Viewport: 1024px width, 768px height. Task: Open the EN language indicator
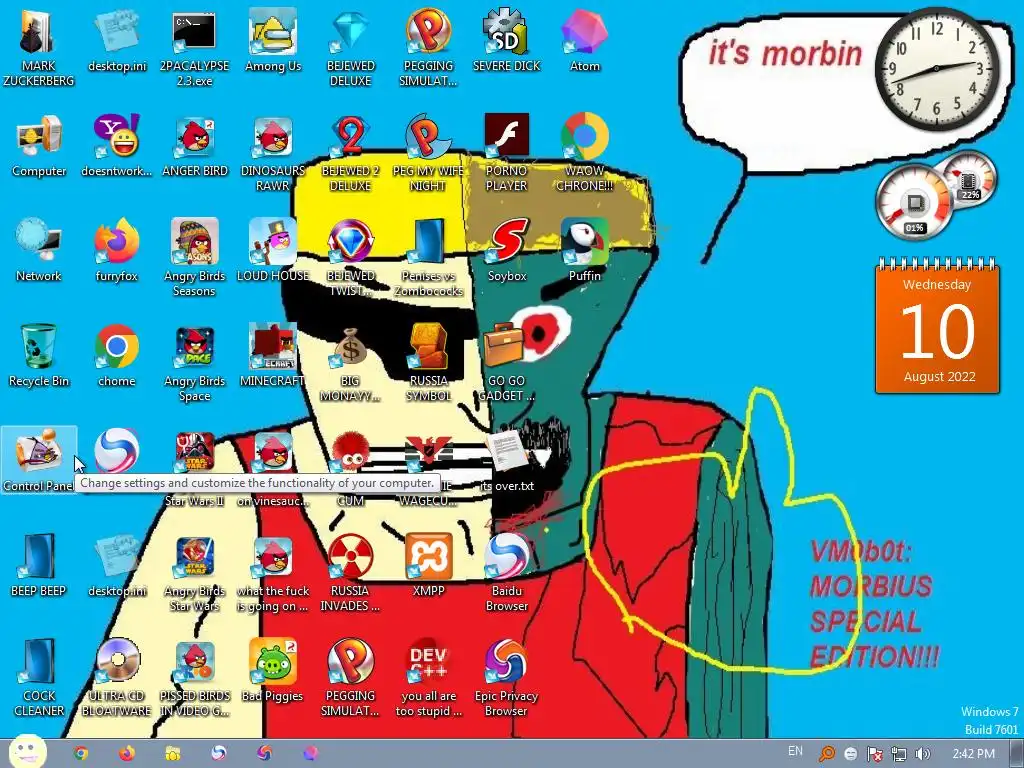pos(795,751)
